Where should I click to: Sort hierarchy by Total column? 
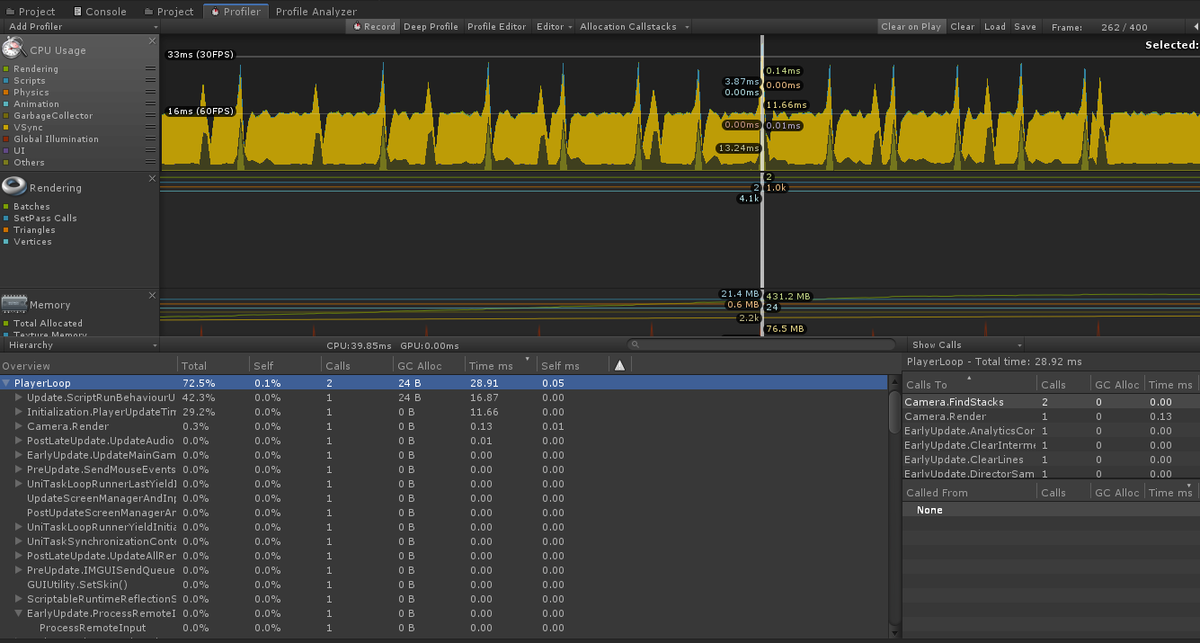[213, 366]
